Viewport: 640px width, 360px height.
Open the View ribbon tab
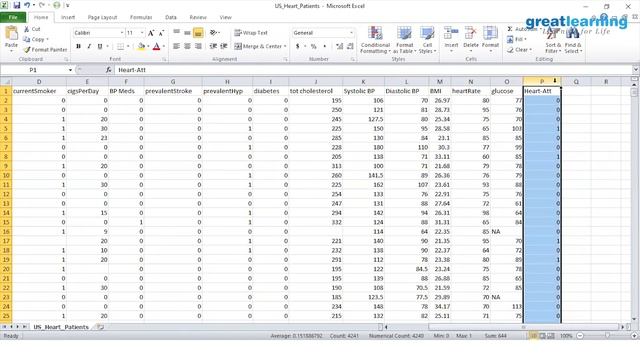tap(225, 17)
